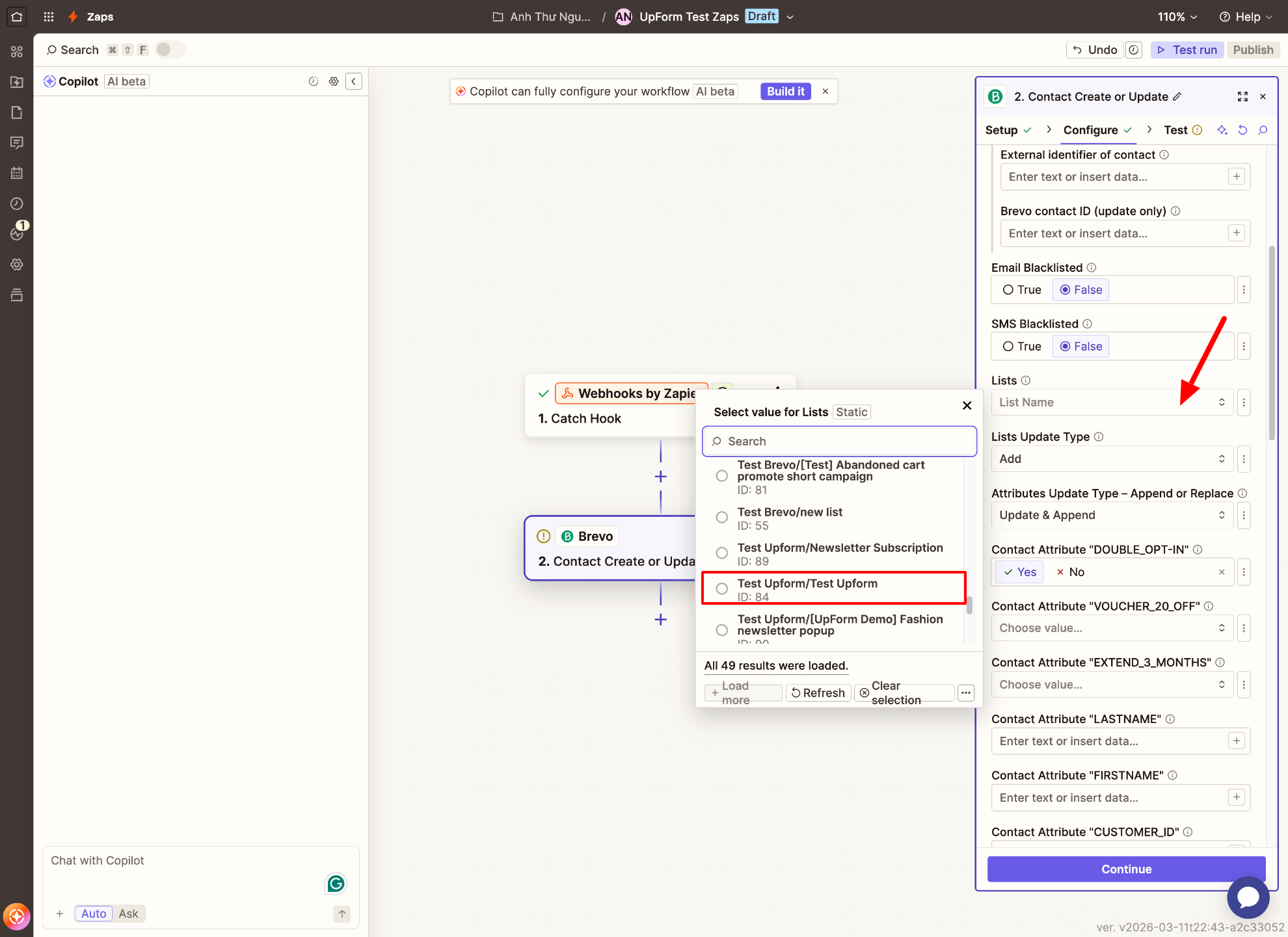Viewport: 1288px width, 937px height.
Task: Open the left sidebar comments icon
Action: (x=17, y=142)
